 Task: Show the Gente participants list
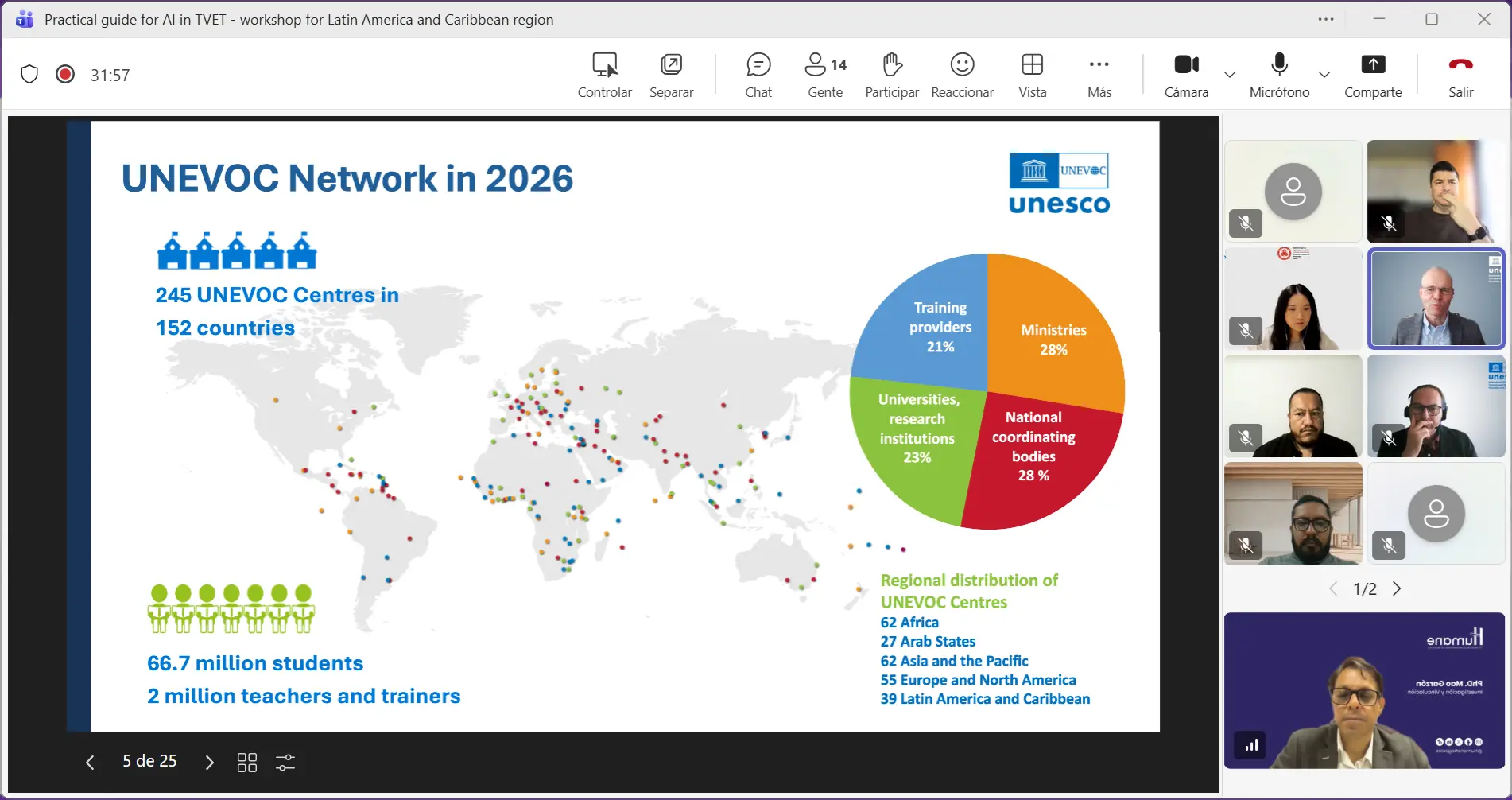[x=825, y=75]
